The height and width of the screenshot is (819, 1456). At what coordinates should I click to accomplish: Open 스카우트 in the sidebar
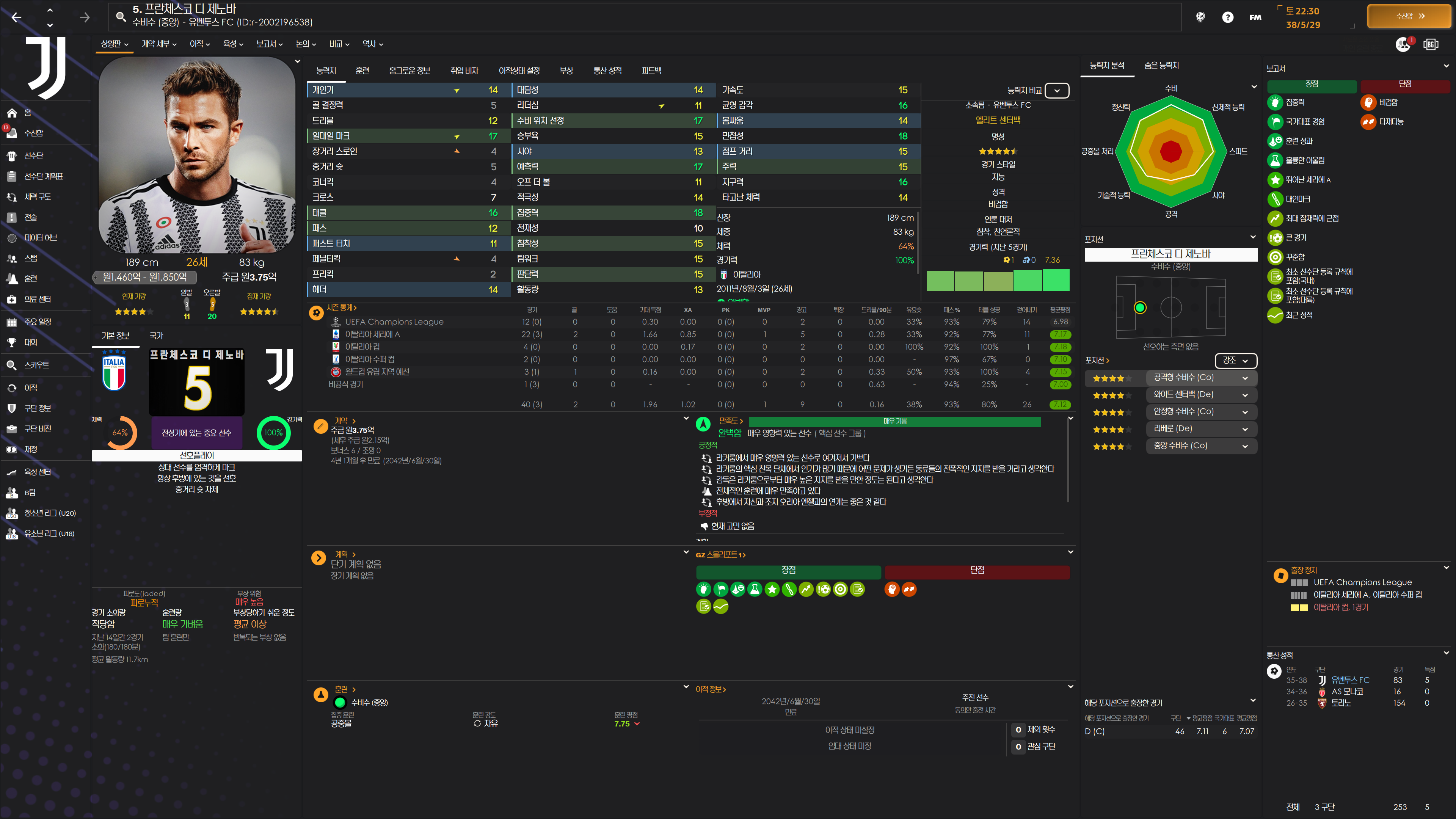[x=36, y=365]
